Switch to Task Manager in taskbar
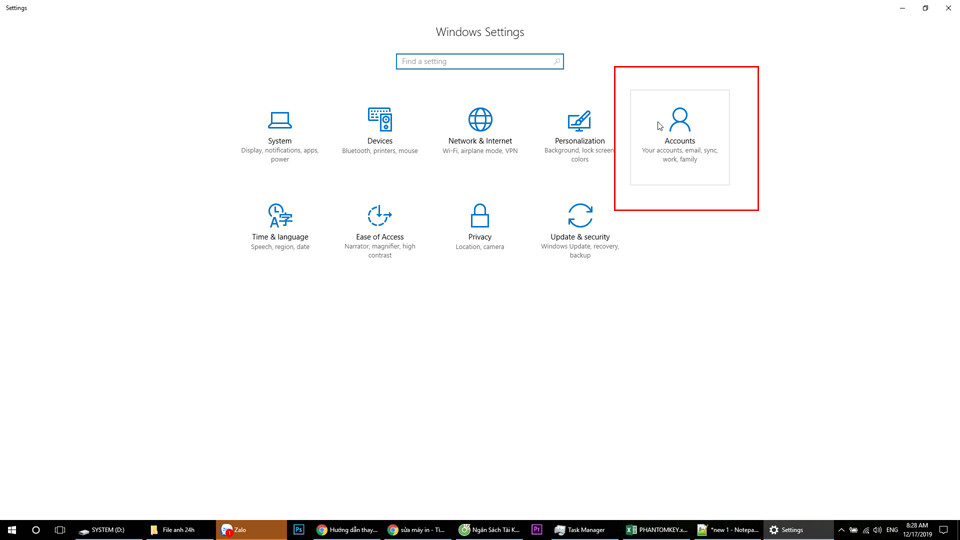Image resolution: width=960 pixels, height=540 pixels. pos(584,530)
